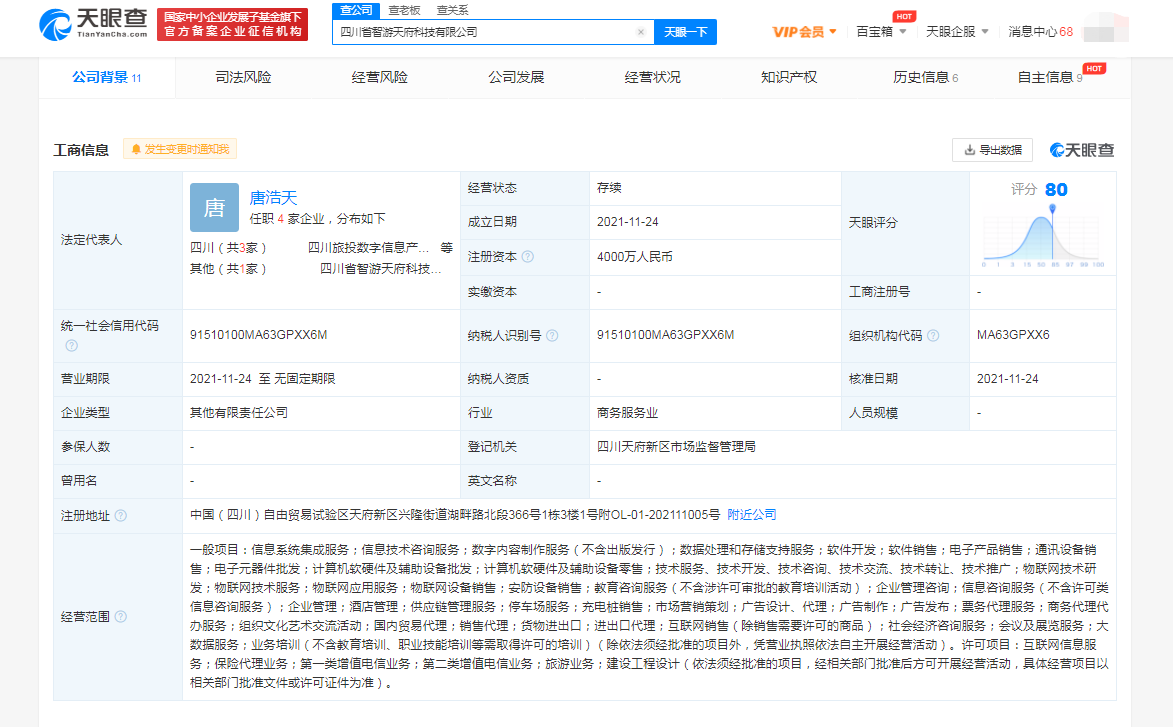Click the 唐 avatar of the legal representative
1173x727 pixels.
click(x=214, y=207)
